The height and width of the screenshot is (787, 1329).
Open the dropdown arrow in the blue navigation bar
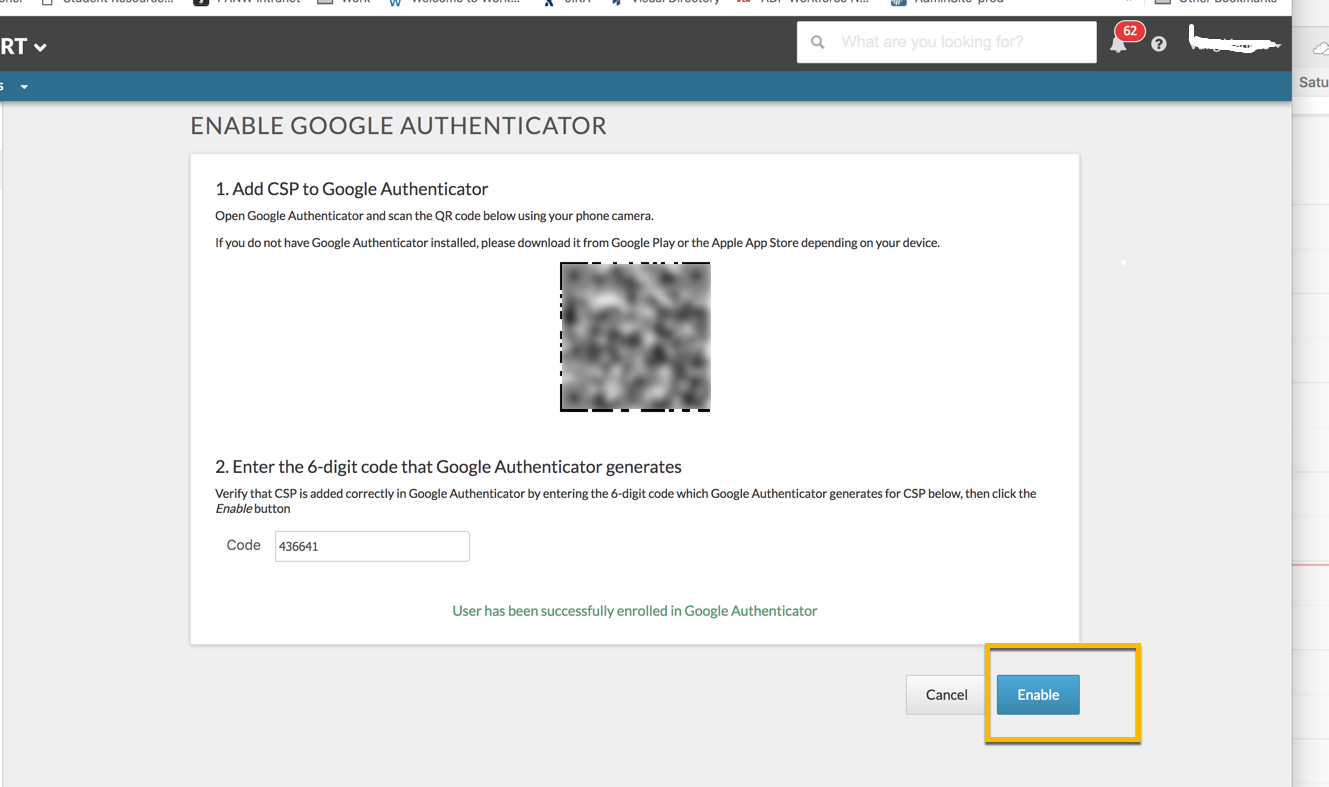[x=24, y=87]
